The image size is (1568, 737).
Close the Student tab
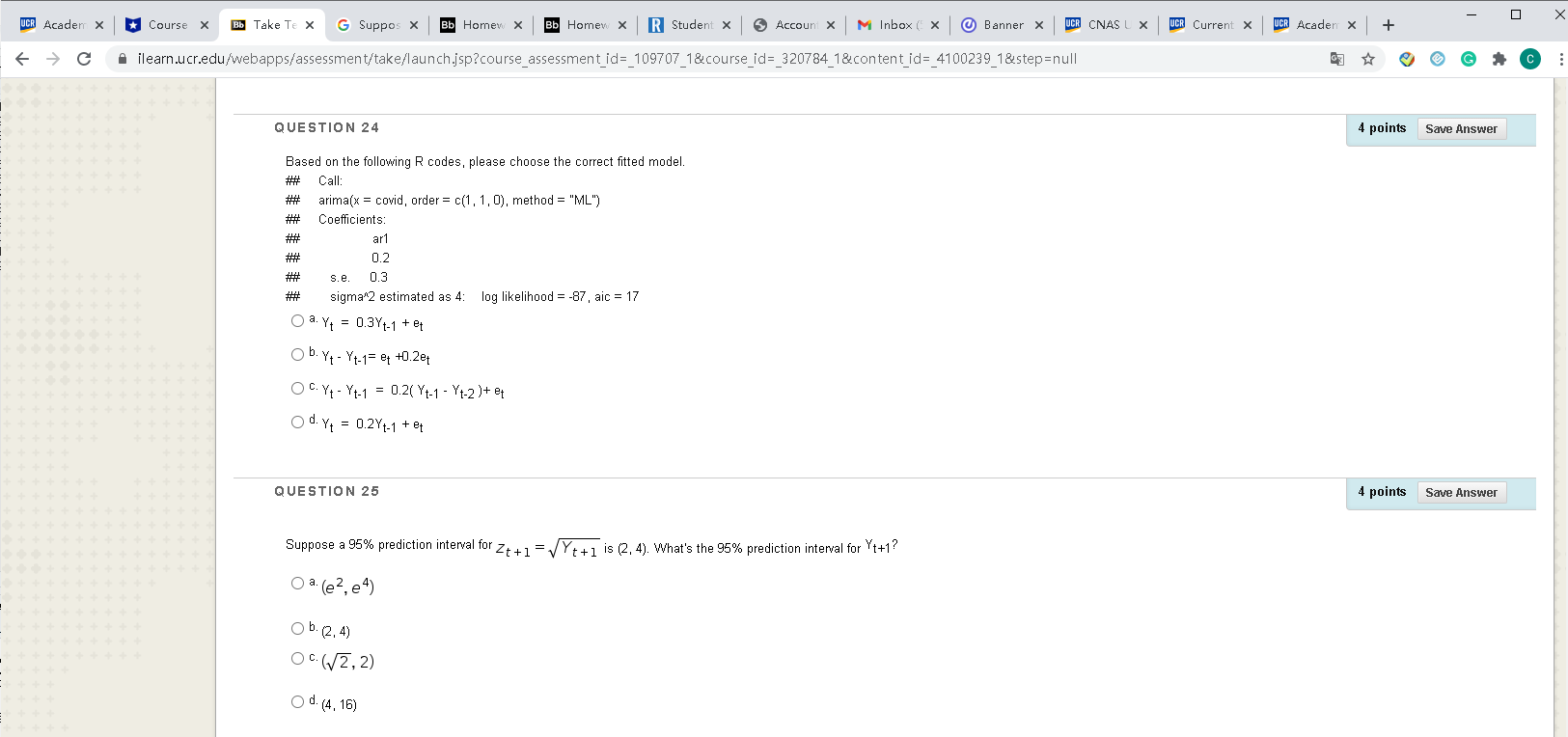[x=727, y=25]
